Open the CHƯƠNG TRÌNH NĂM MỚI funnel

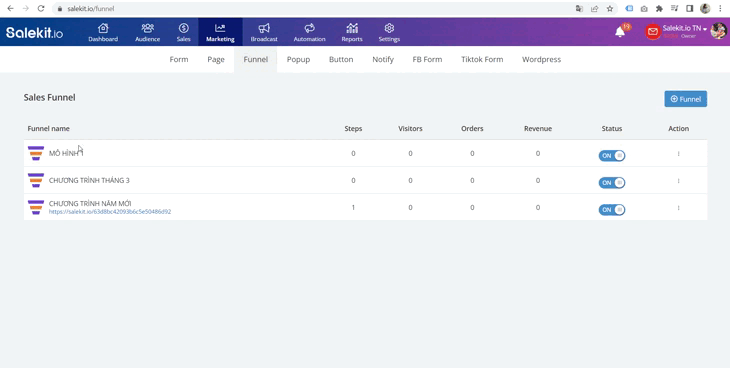tap(90, 204)
